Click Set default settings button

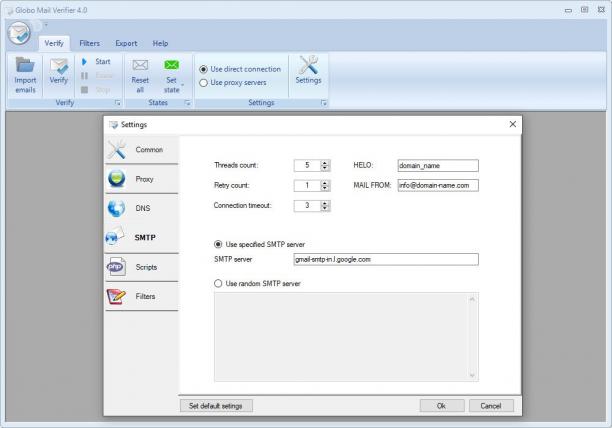point(216,406)
